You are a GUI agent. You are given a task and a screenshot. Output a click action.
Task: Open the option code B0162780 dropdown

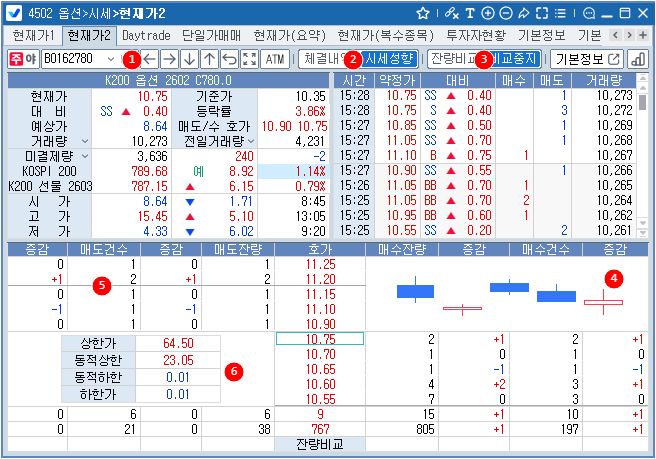click(x=111, y=59)
